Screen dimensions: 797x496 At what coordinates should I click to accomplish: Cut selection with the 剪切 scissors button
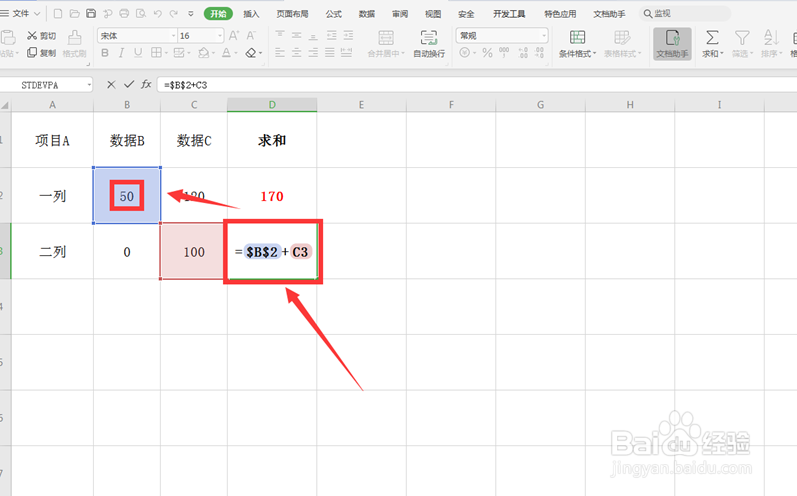click(42, 36)
